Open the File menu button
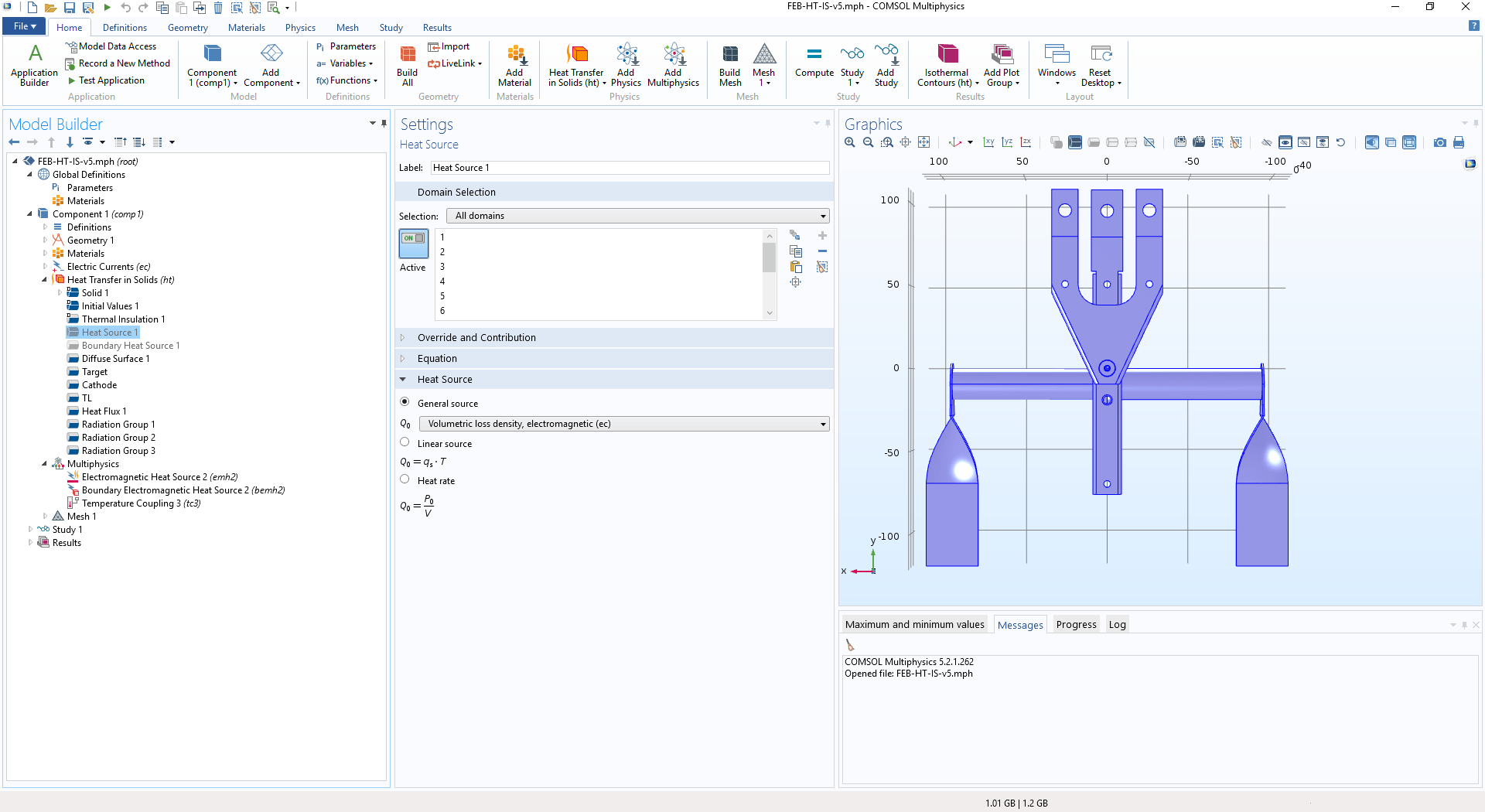The height and width of the screenshot is (812, 1485). tap(26, 26)
